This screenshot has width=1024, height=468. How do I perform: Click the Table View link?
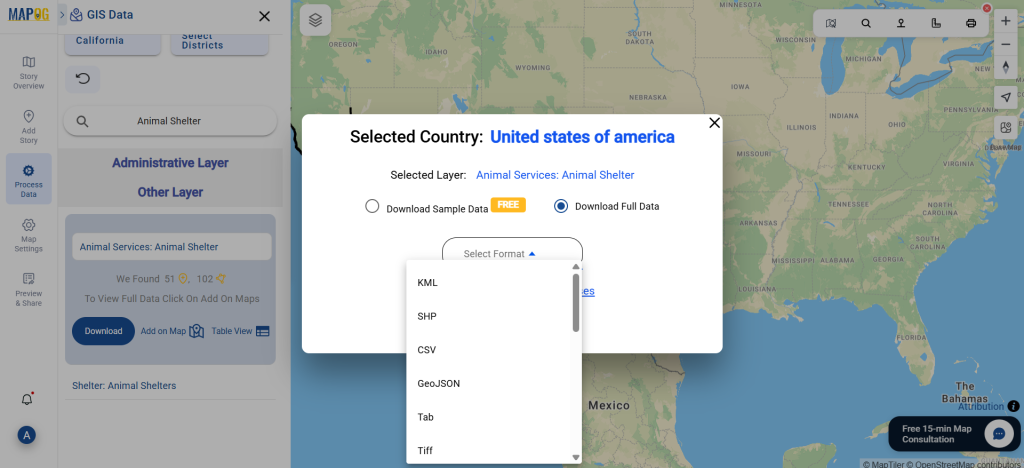click(240, 331)
